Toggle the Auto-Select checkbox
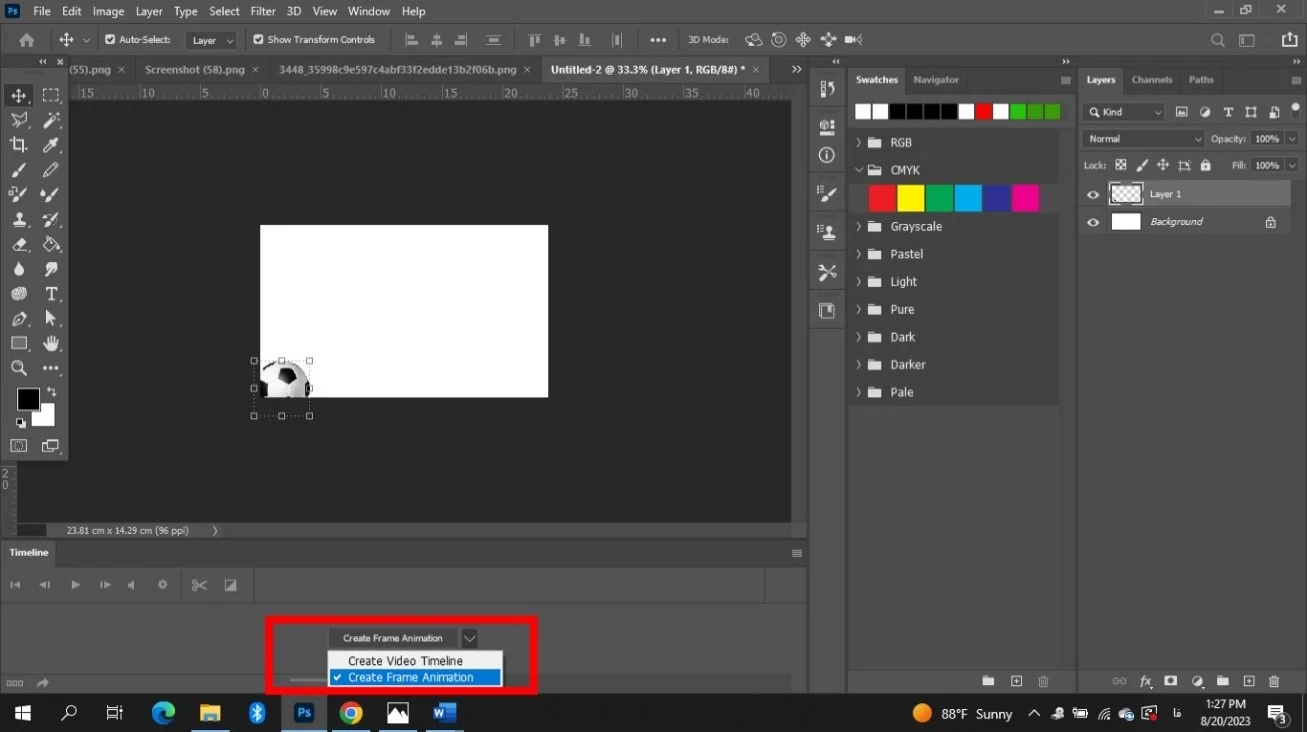 [110, 40]
